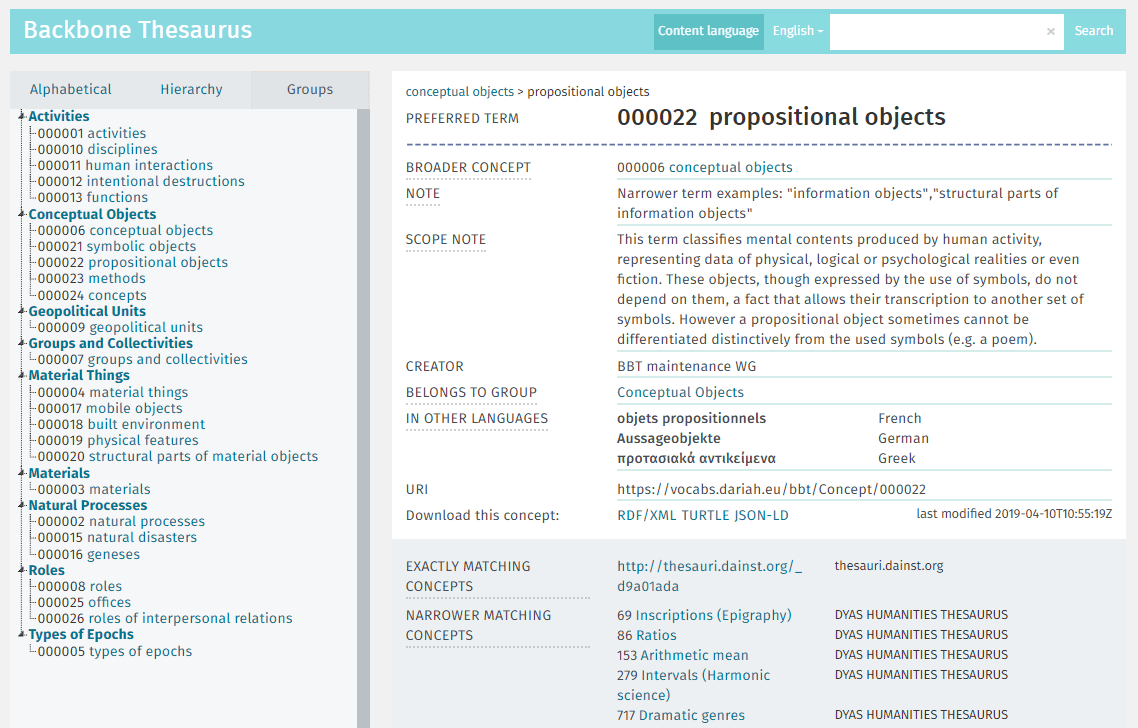Switch to the Alphabetical tab

[x=70, y=89]
